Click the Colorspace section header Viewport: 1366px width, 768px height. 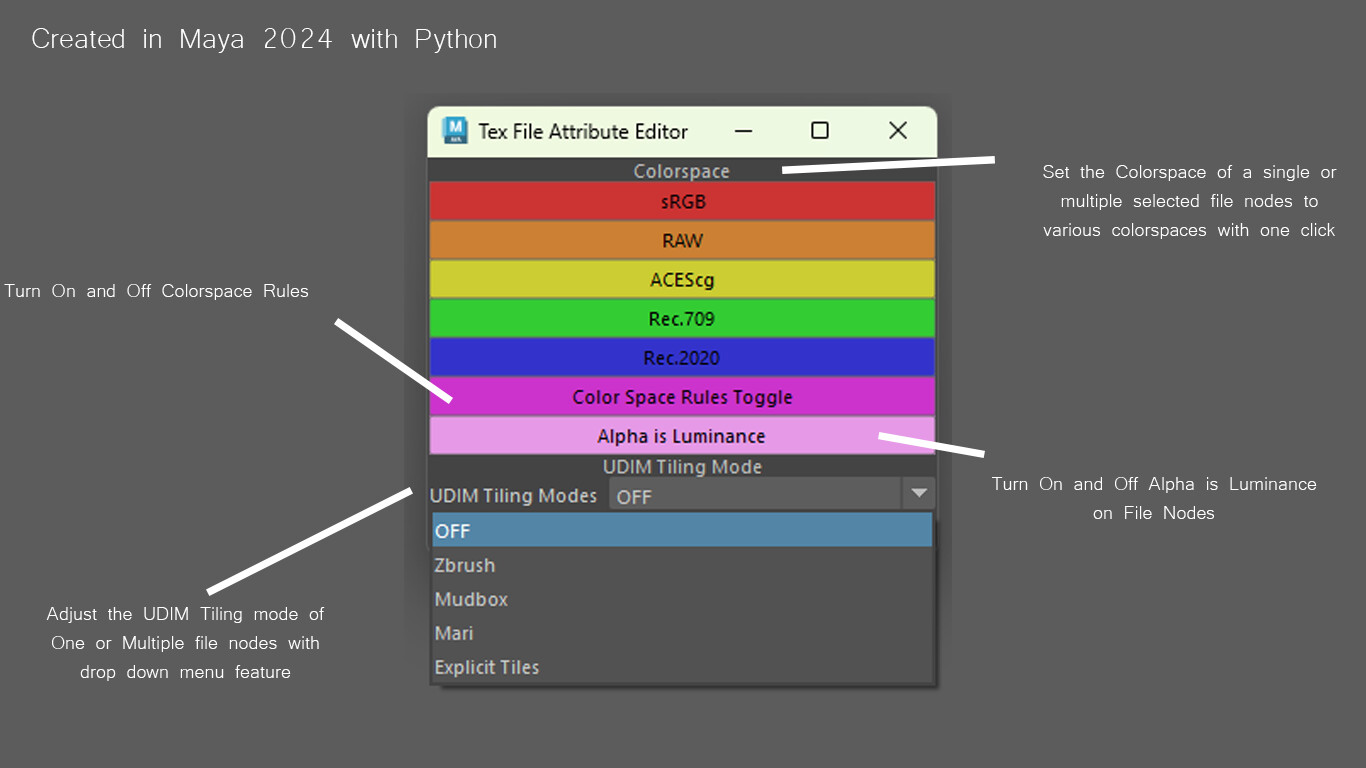point(682,171)
